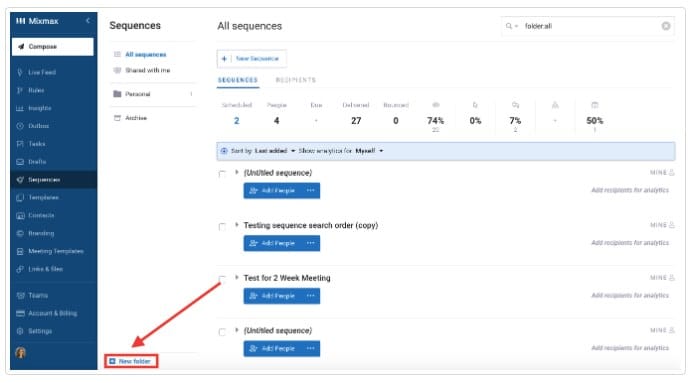Switch to the Recipients tab
Screen dimensions: 691x383
pyautogui.click(x=296, y=80)
